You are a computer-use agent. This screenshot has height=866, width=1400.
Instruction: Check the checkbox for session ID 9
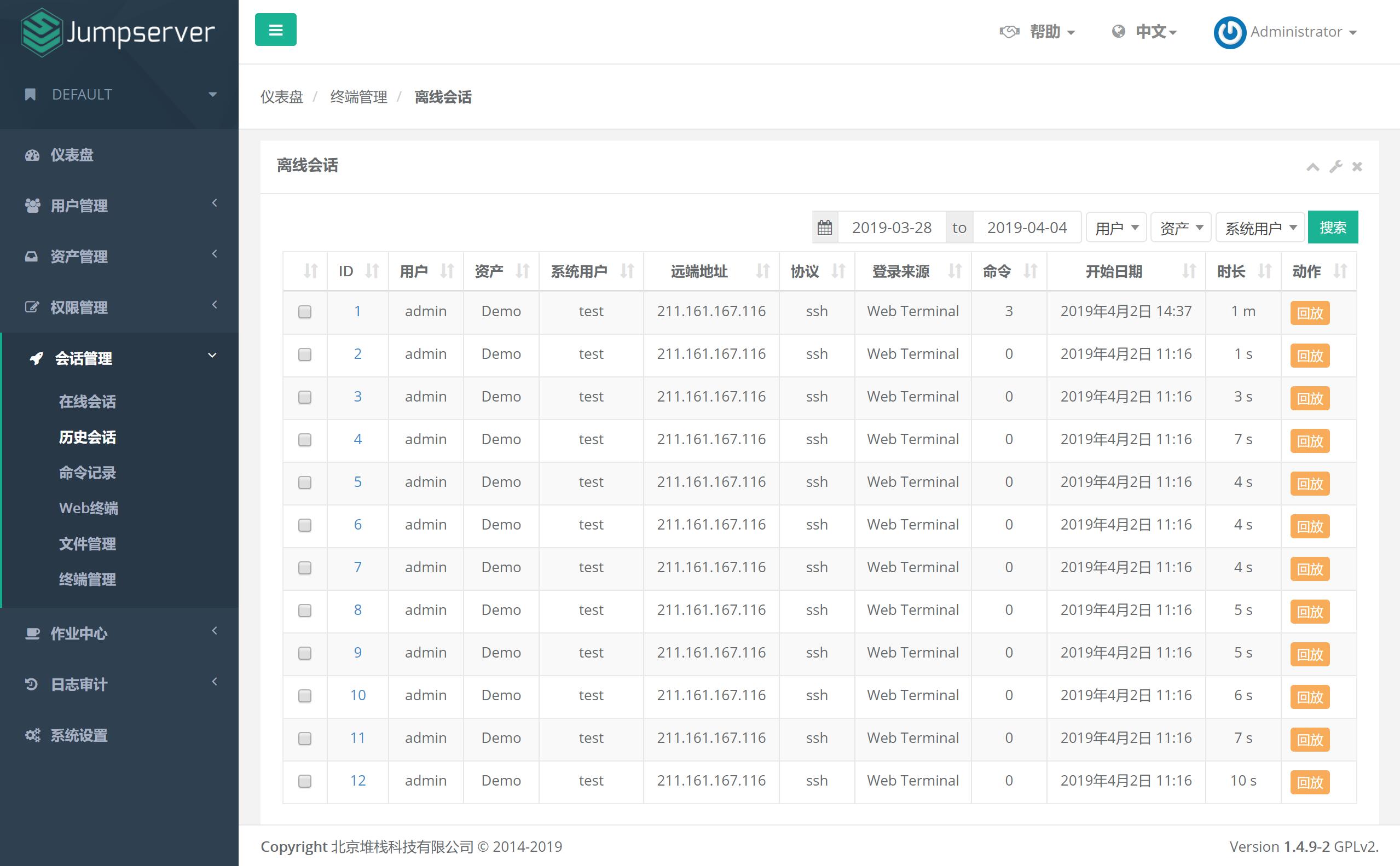305,653
